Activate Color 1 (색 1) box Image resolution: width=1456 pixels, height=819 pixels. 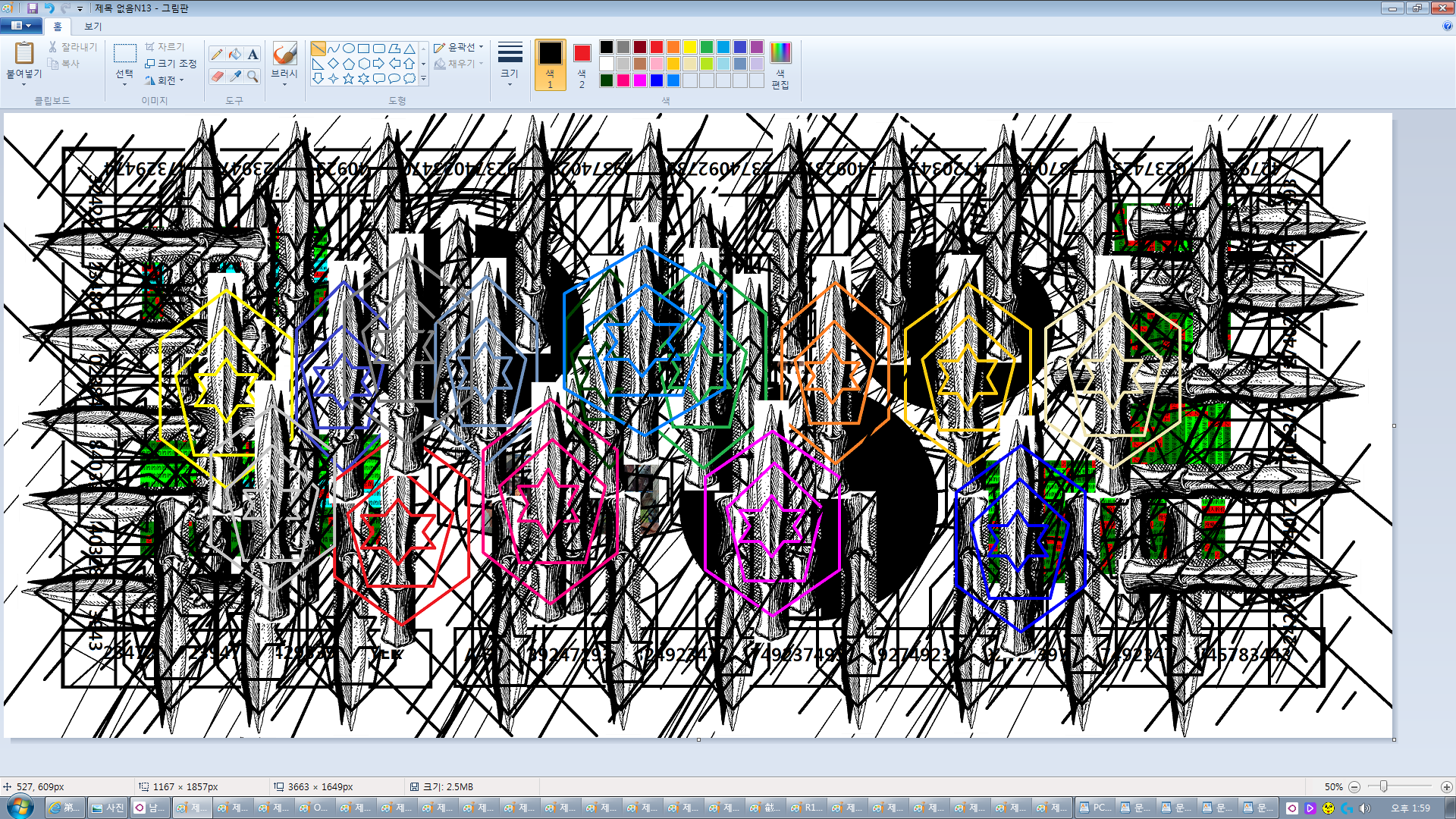pyautogui.click(x=551, y=64)
